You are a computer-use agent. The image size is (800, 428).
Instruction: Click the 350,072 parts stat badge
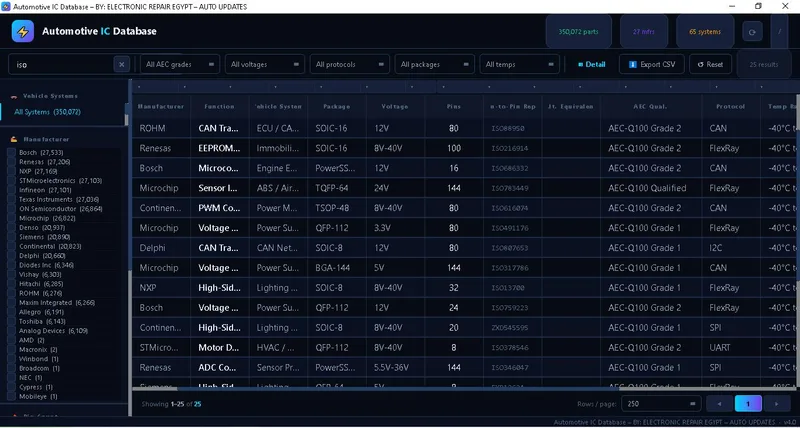pos(579,32)
